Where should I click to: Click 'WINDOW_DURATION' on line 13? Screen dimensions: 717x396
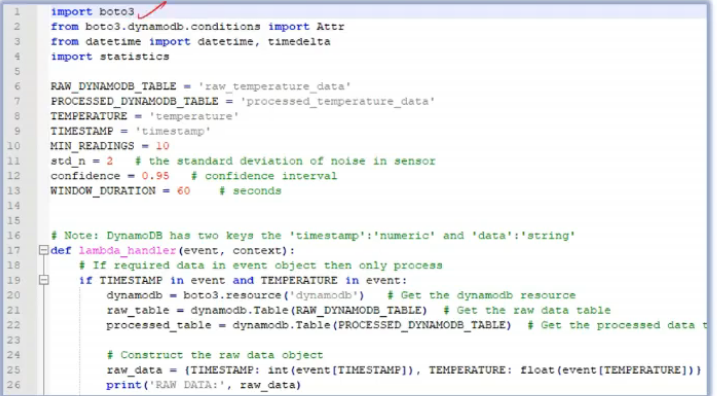pos(103,191)
